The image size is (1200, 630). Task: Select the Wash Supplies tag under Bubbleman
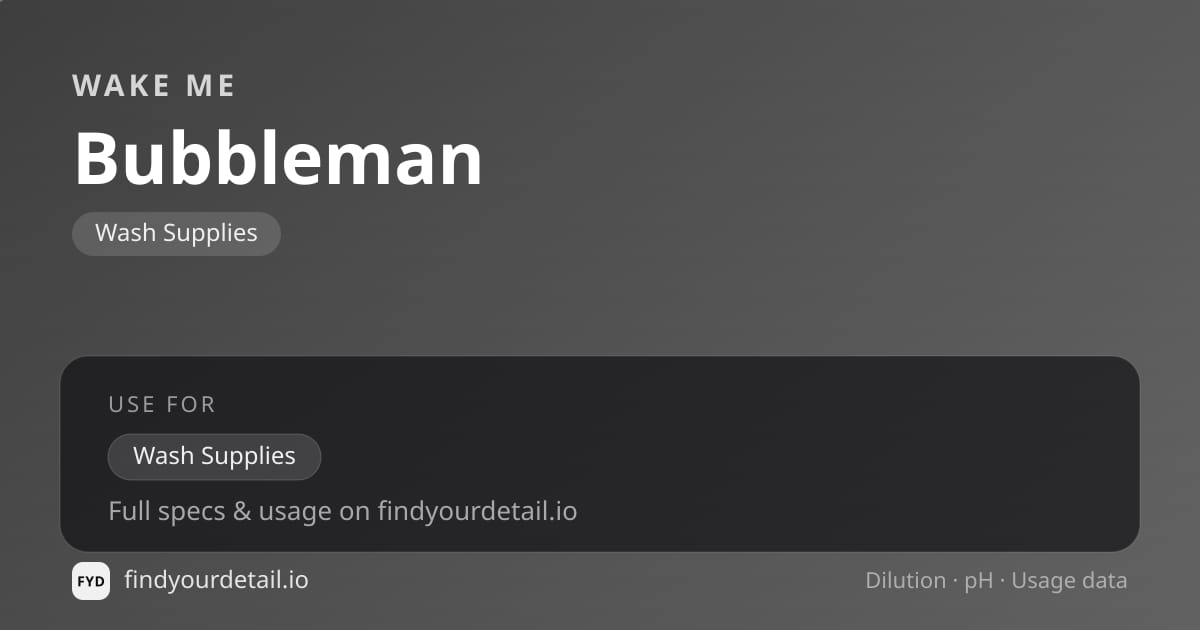(176, 233)
